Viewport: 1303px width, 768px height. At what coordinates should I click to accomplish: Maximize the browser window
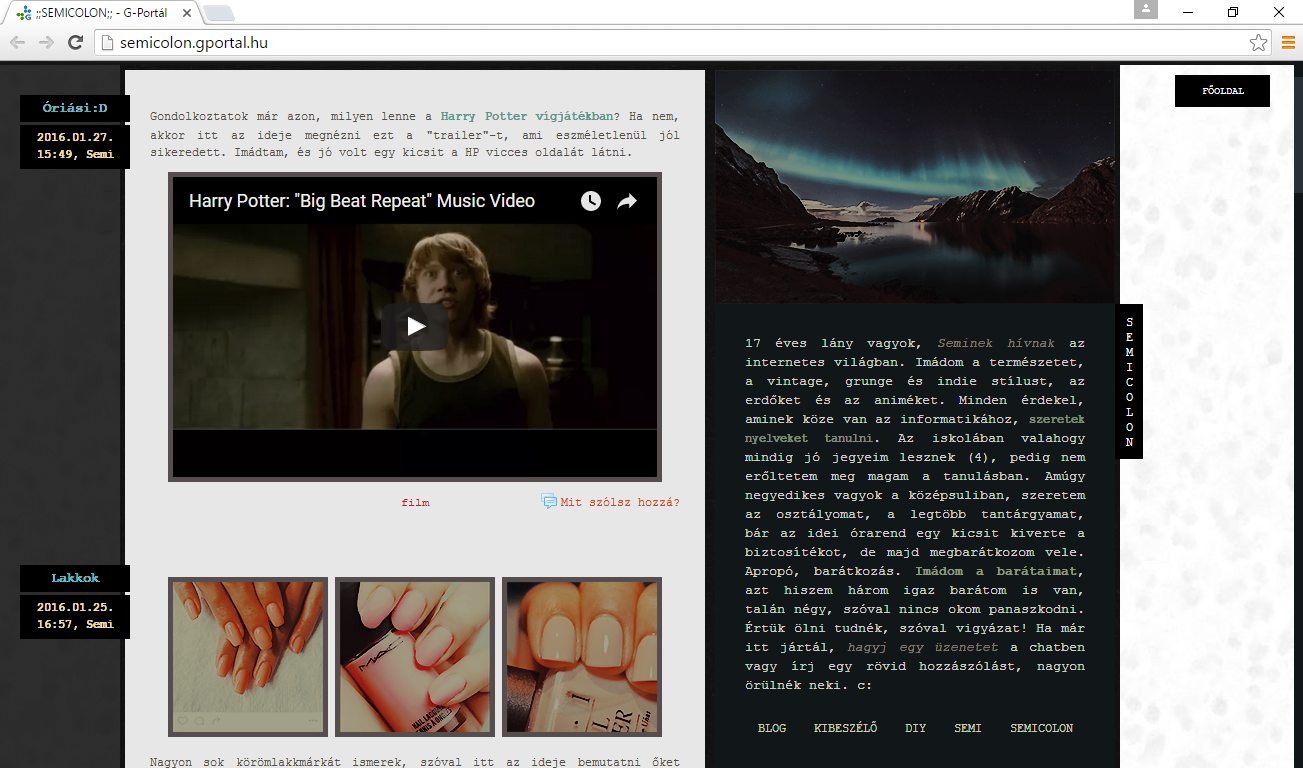tap(1233, 11)
